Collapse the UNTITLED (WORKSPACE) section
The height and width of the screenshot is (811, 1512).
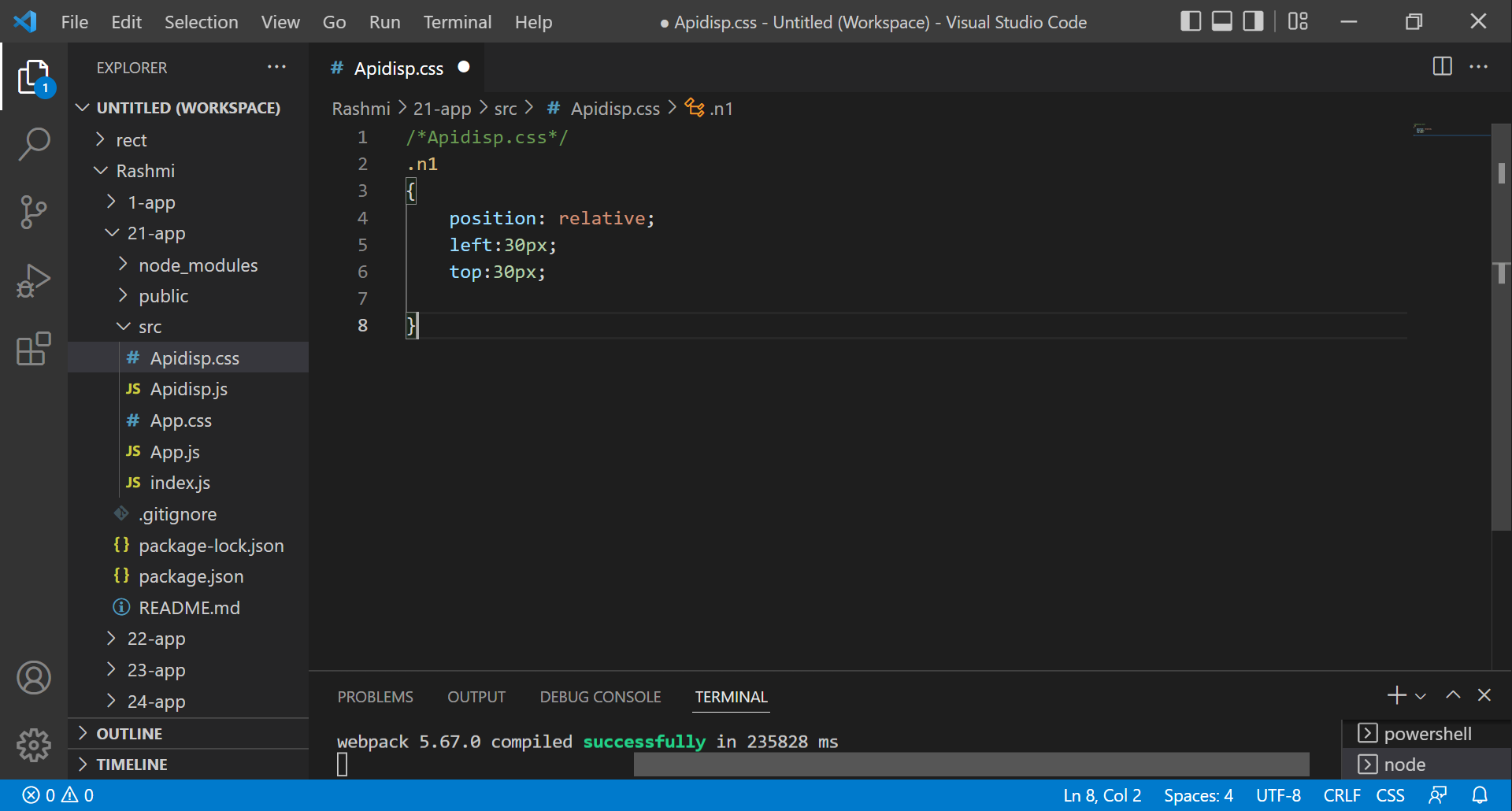[x=189, y=108]
